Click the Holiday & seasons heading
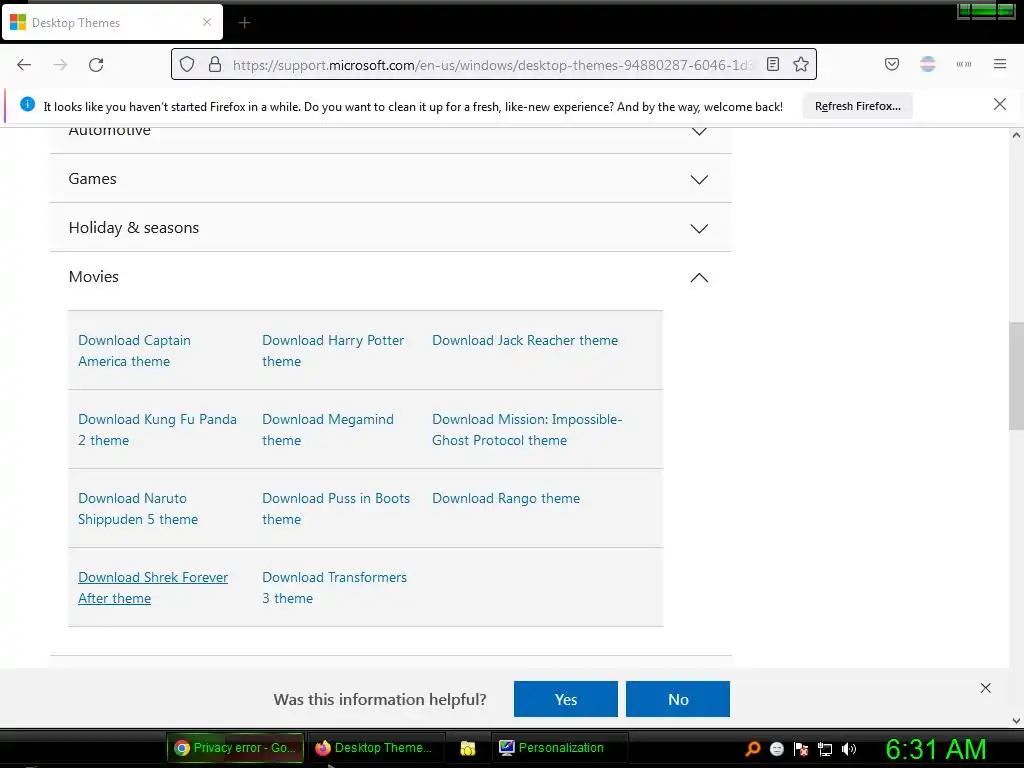The height and width of the screenshot is (768, 1024). [x=133, y=228]
